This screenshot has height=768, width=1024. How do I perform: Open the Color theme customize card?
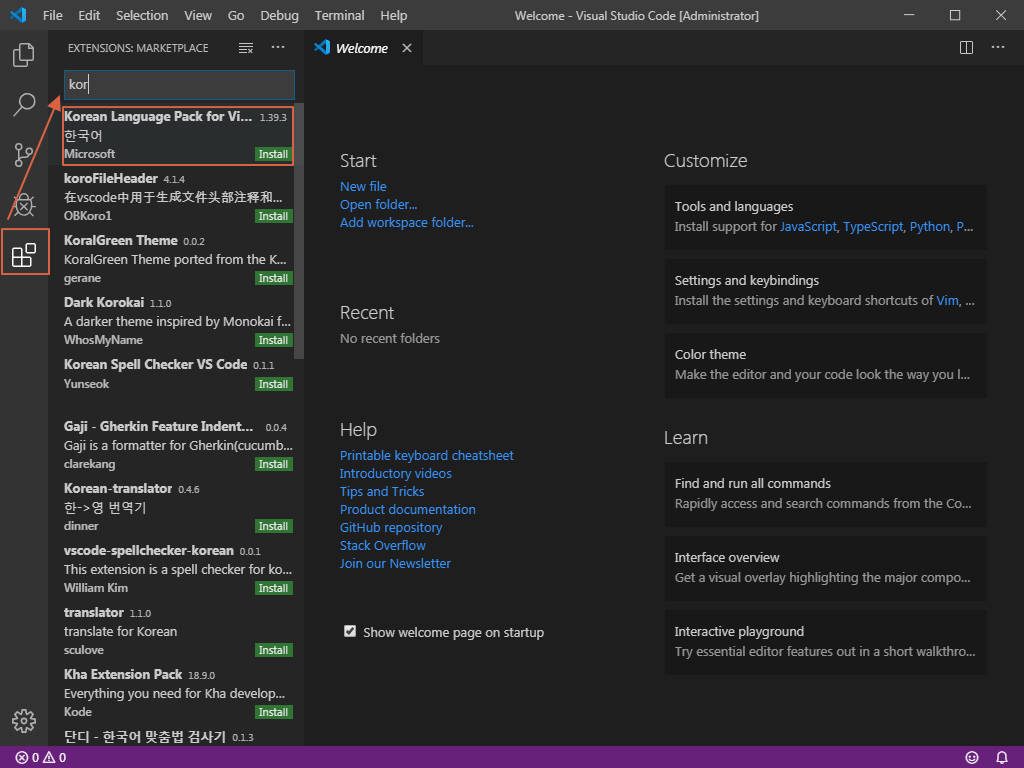(x=825, y=365)
